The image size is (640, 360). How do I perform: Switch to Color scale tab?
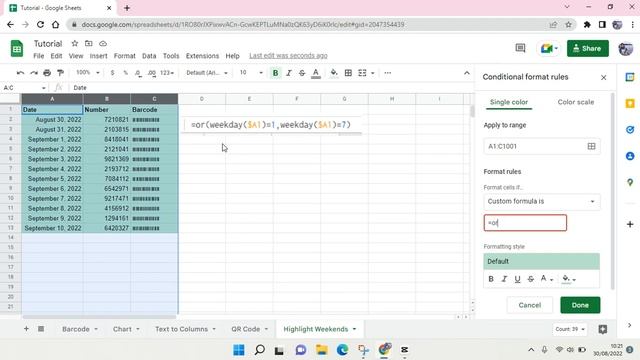click(576, 102)
